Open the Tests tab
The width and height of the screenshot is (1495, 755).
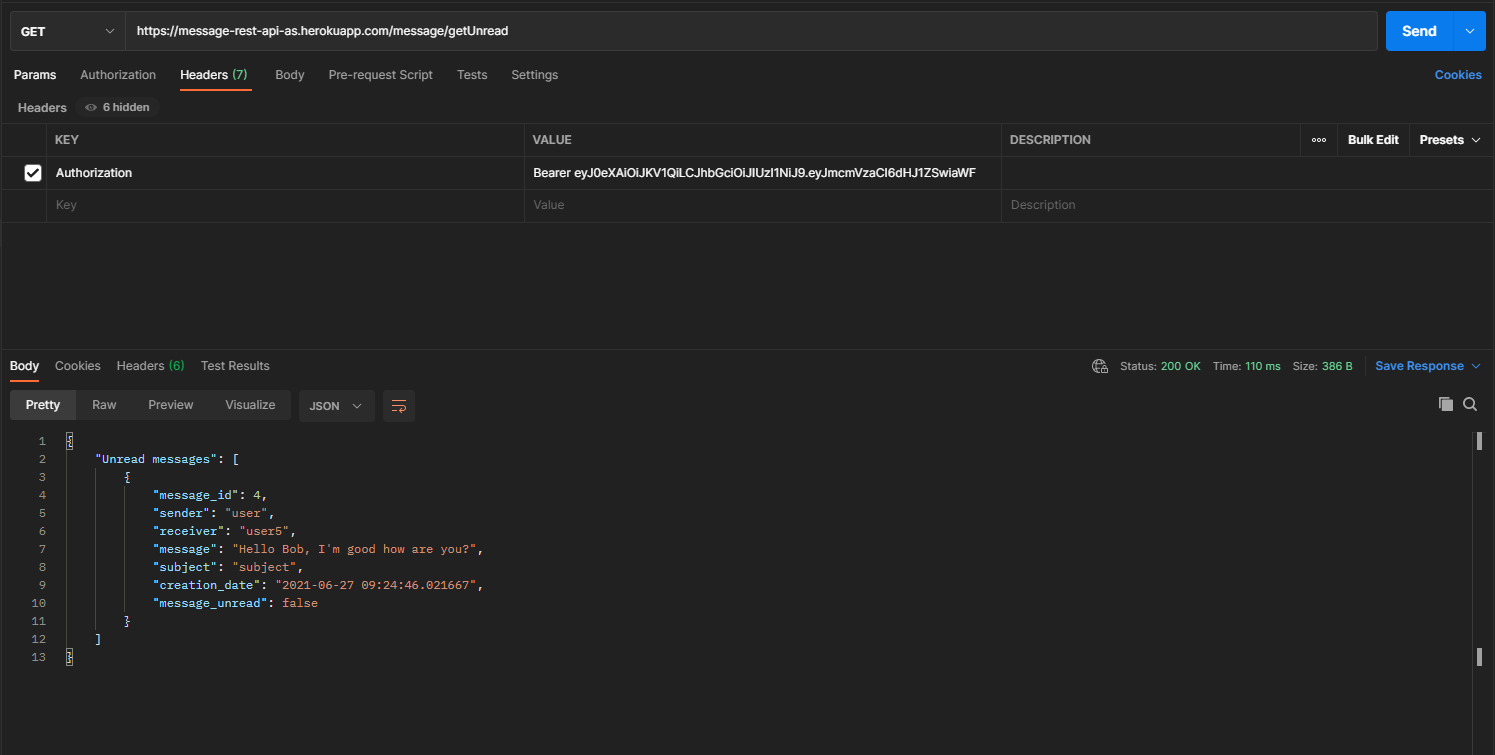(471, 74)
